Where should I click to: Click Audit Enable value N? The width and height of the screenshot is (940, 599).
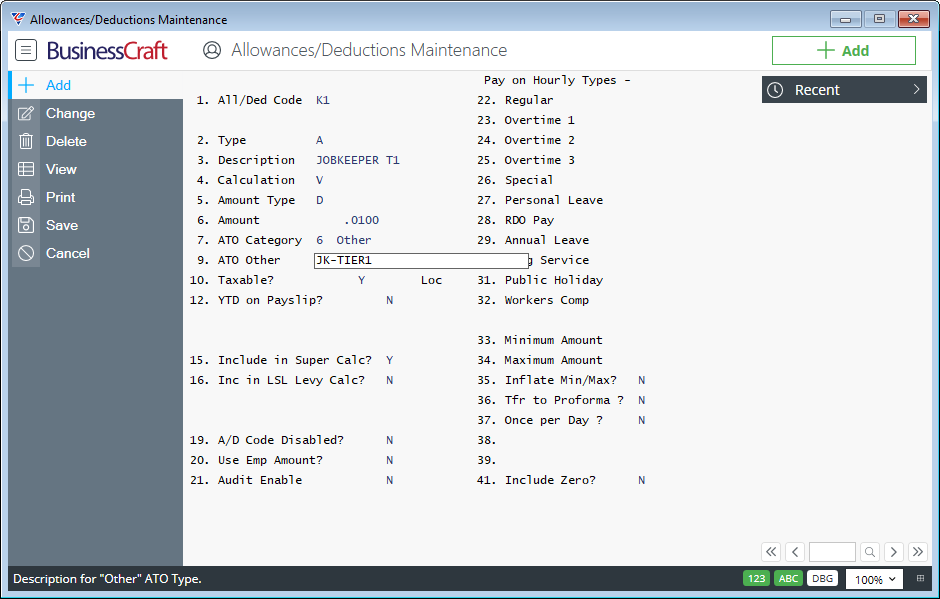click(390, 480)
